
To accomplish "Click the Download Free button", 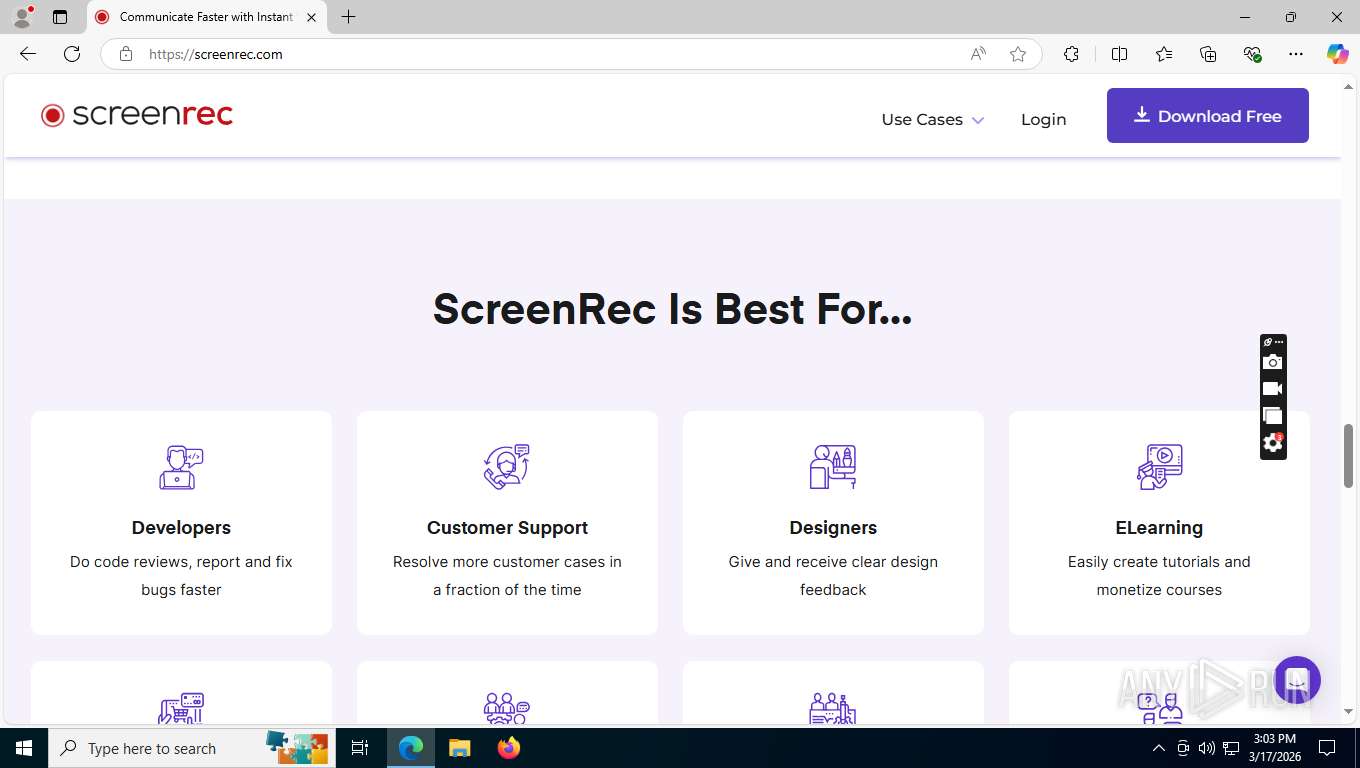I will [x=1207, y=115].
